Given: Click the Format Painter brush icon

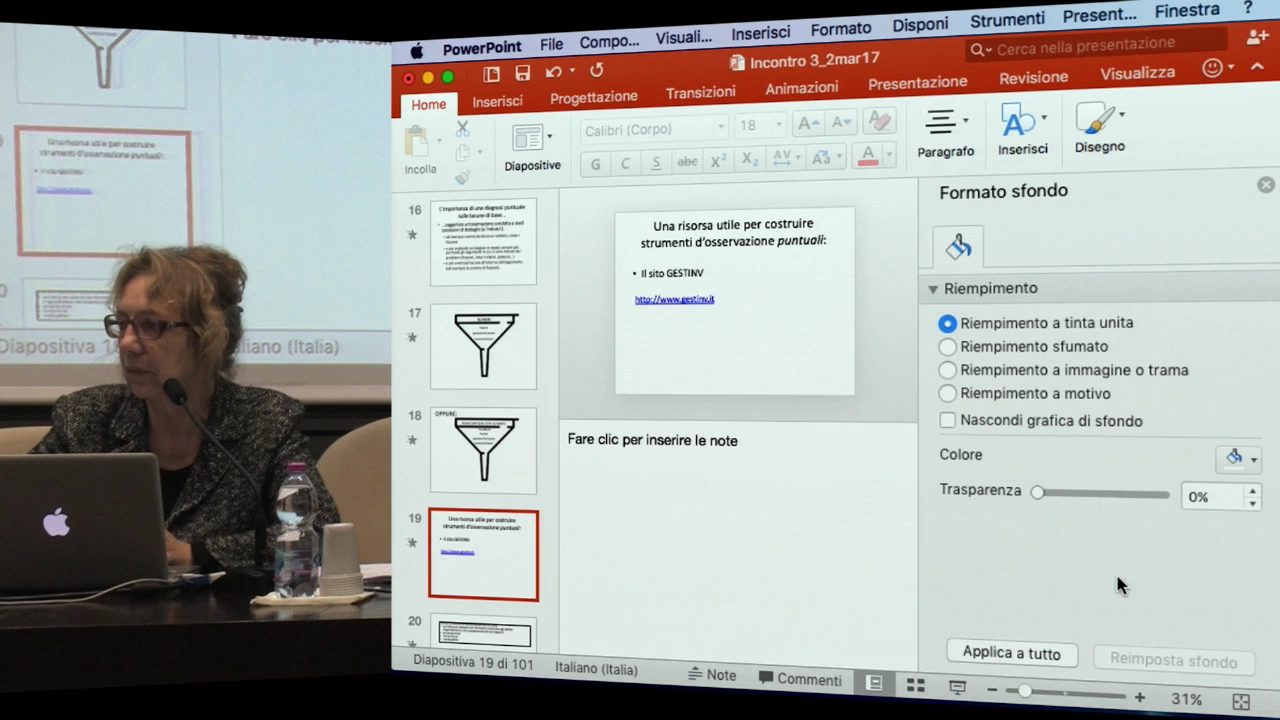Looking at the screenshot, I should 462,177.
